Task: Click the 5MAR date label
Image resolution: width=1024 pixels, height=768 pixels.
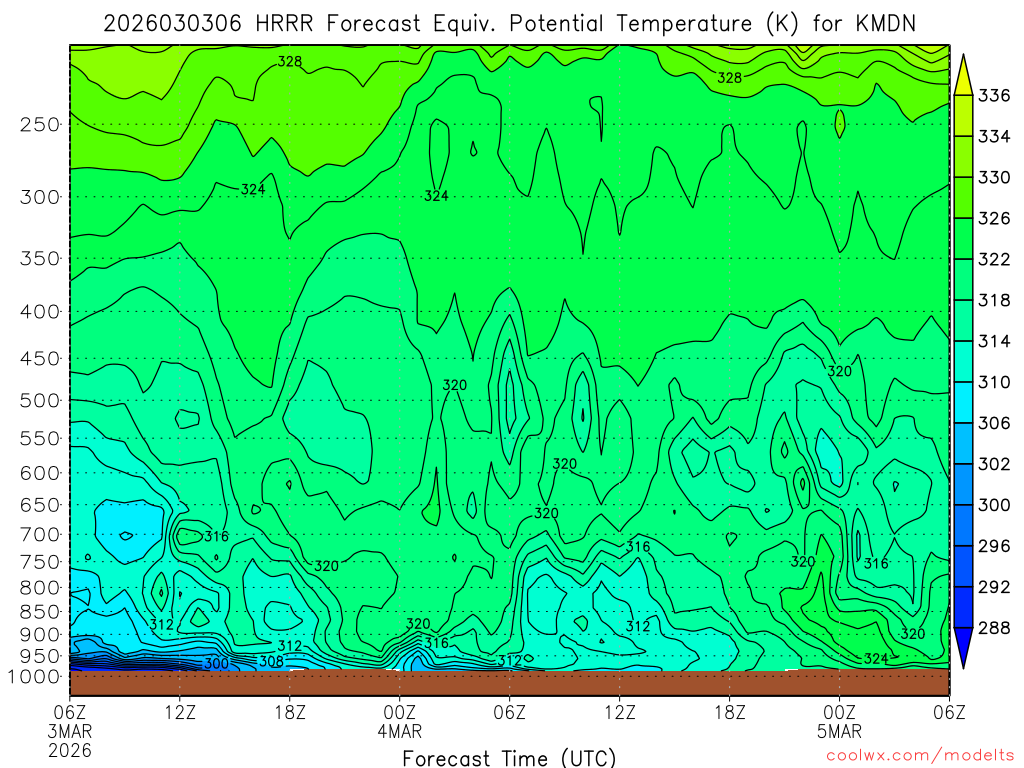Action: click(x=839, y=731)
